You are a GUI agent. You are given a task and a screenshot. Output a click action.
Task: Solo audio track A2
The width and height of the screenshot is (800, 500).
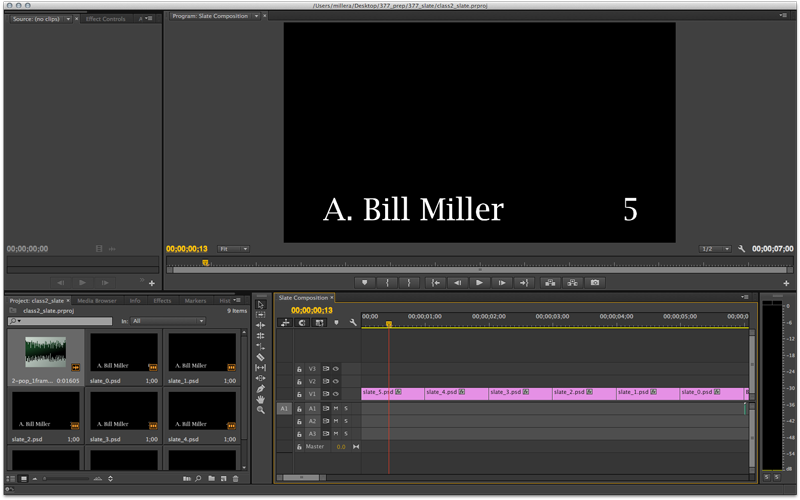point(346,421)
